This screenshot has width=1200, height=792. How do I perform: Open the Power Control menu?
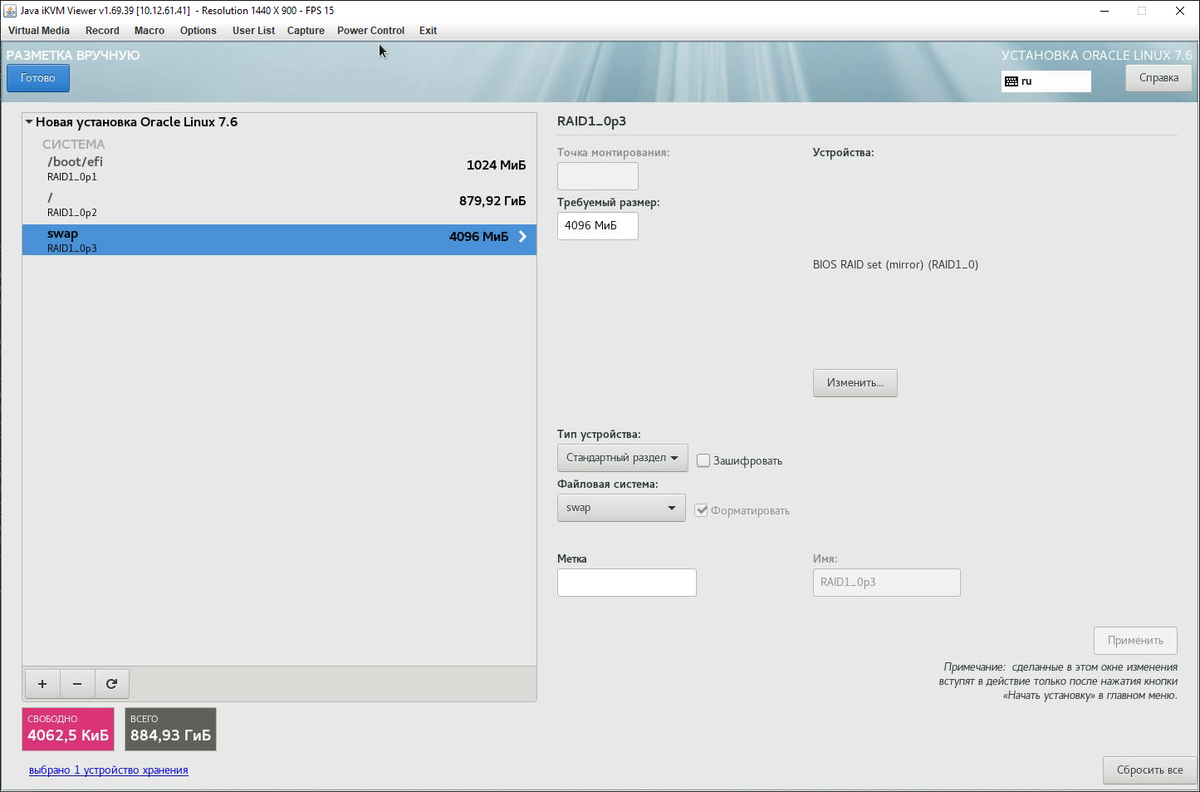371,30
